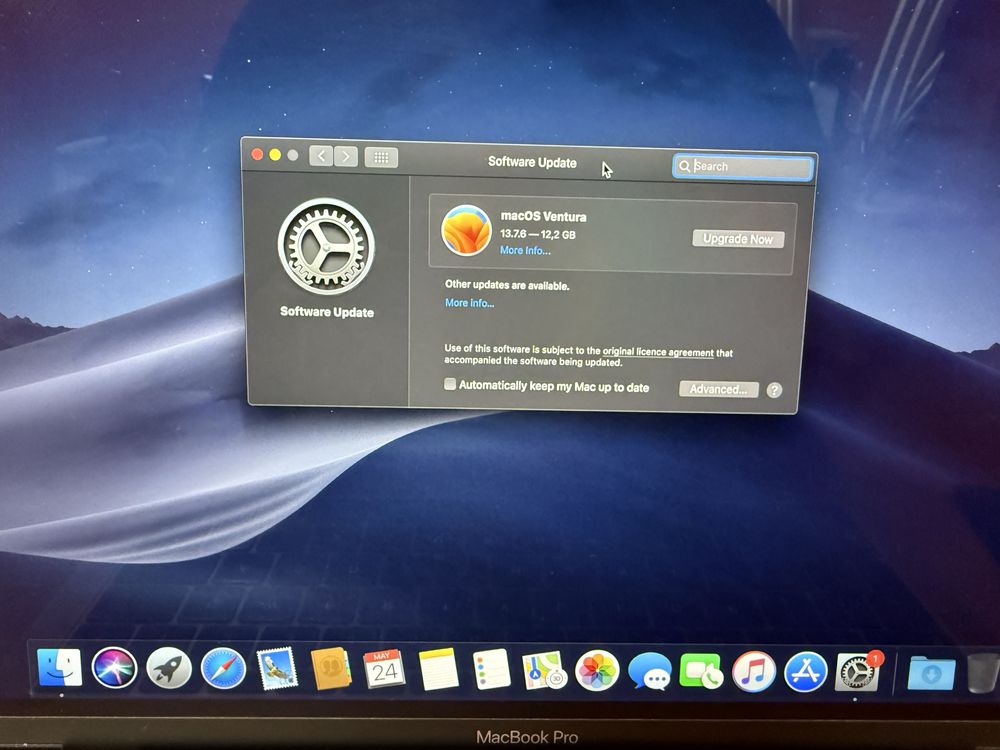Viewport: 1000px width, 750px height.
Task: Open the Photos pinwheel icon
Action: click(x=597, y=671)
